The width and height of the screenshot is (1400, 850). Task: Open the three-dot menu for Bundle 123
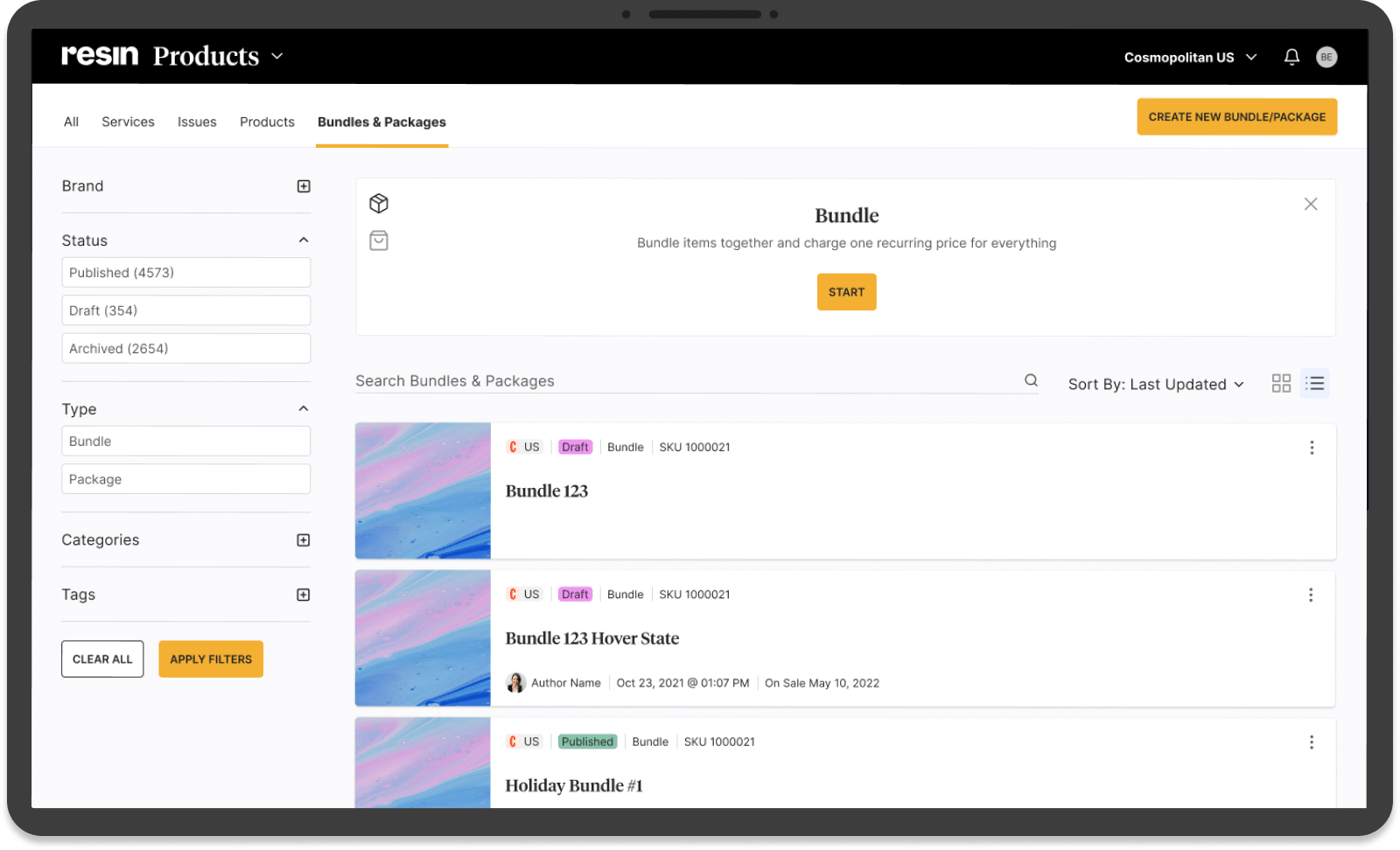(1312, 447)
